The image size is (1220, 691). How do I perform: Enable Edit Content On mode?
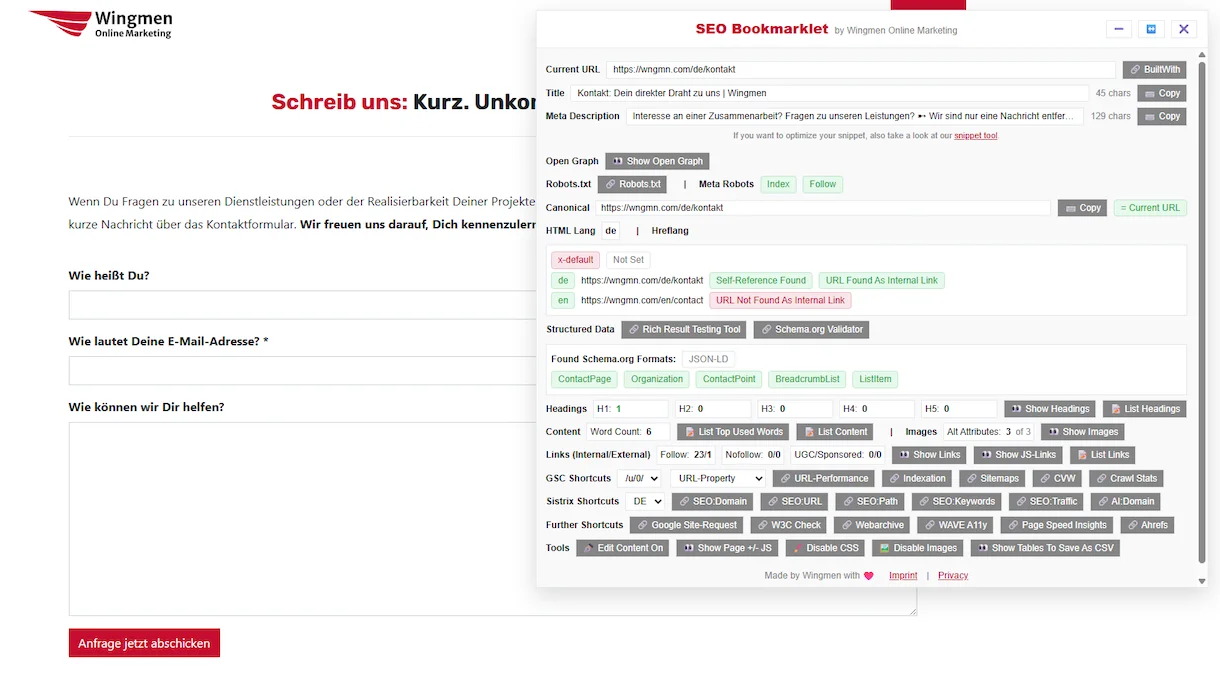(x=622, y=547)
